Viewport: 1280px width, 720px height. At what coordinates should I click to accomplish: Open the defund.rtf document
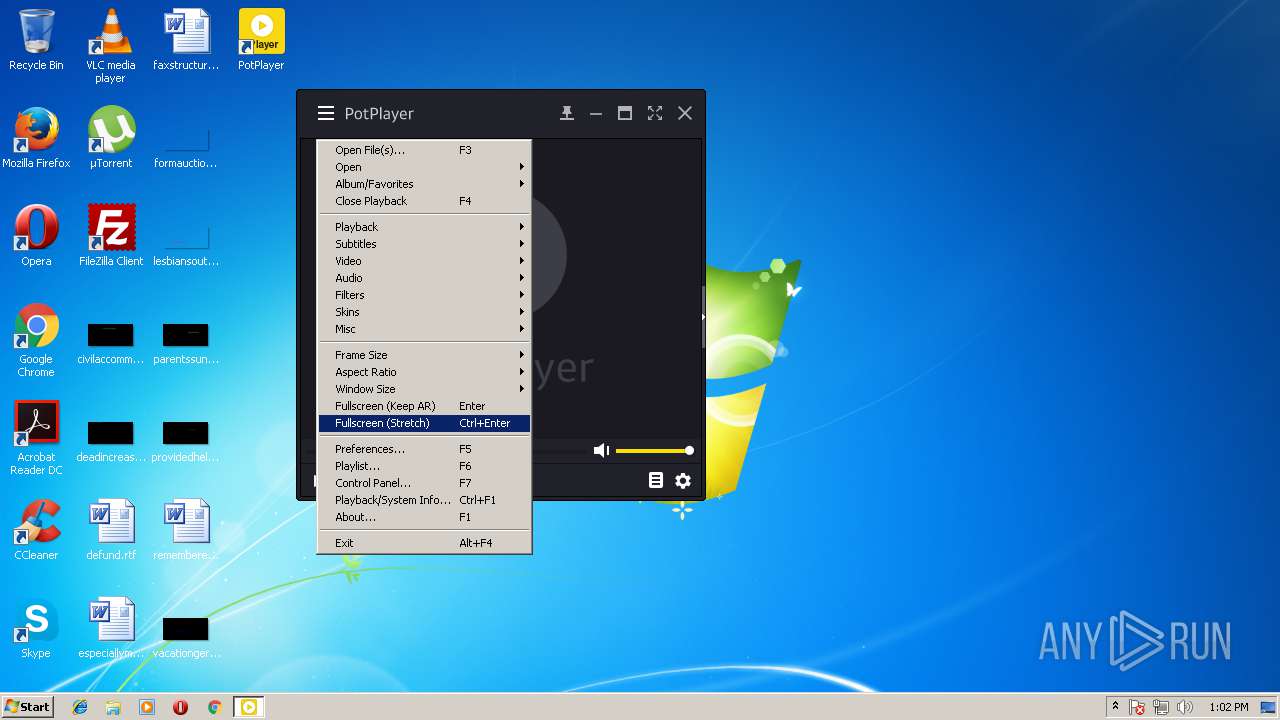point(111,530)
